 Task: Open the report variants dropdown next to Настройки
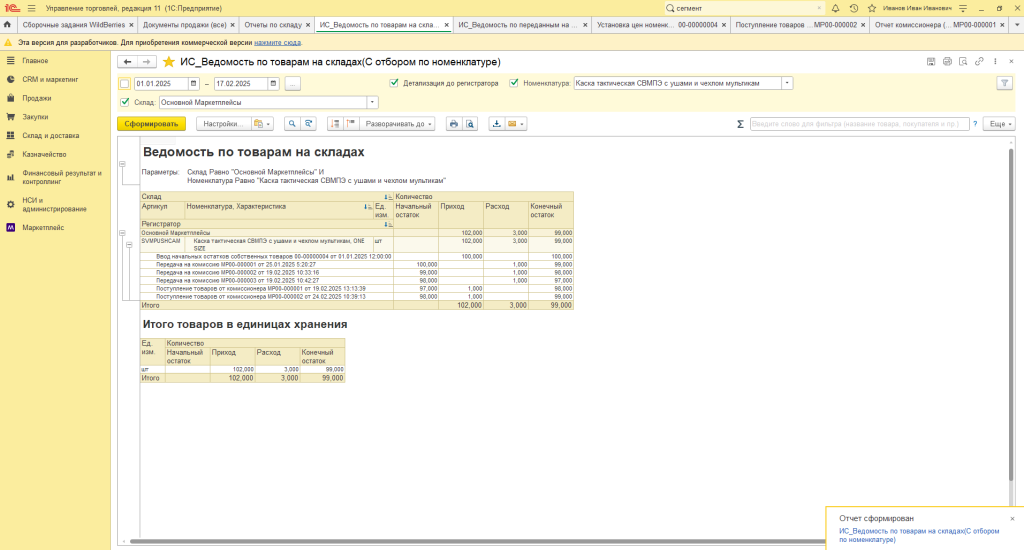click(263, 123)
